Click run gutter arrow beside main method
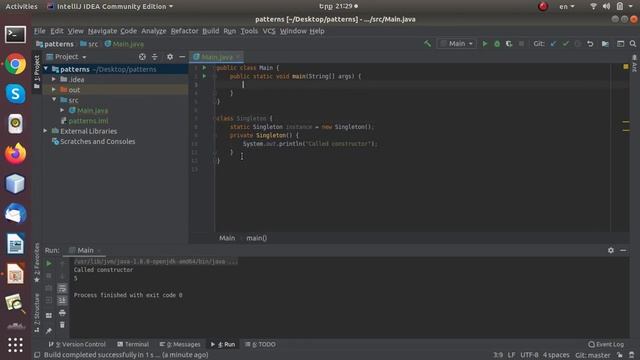The height and width of the screenshot is (360, 640). 204,76
